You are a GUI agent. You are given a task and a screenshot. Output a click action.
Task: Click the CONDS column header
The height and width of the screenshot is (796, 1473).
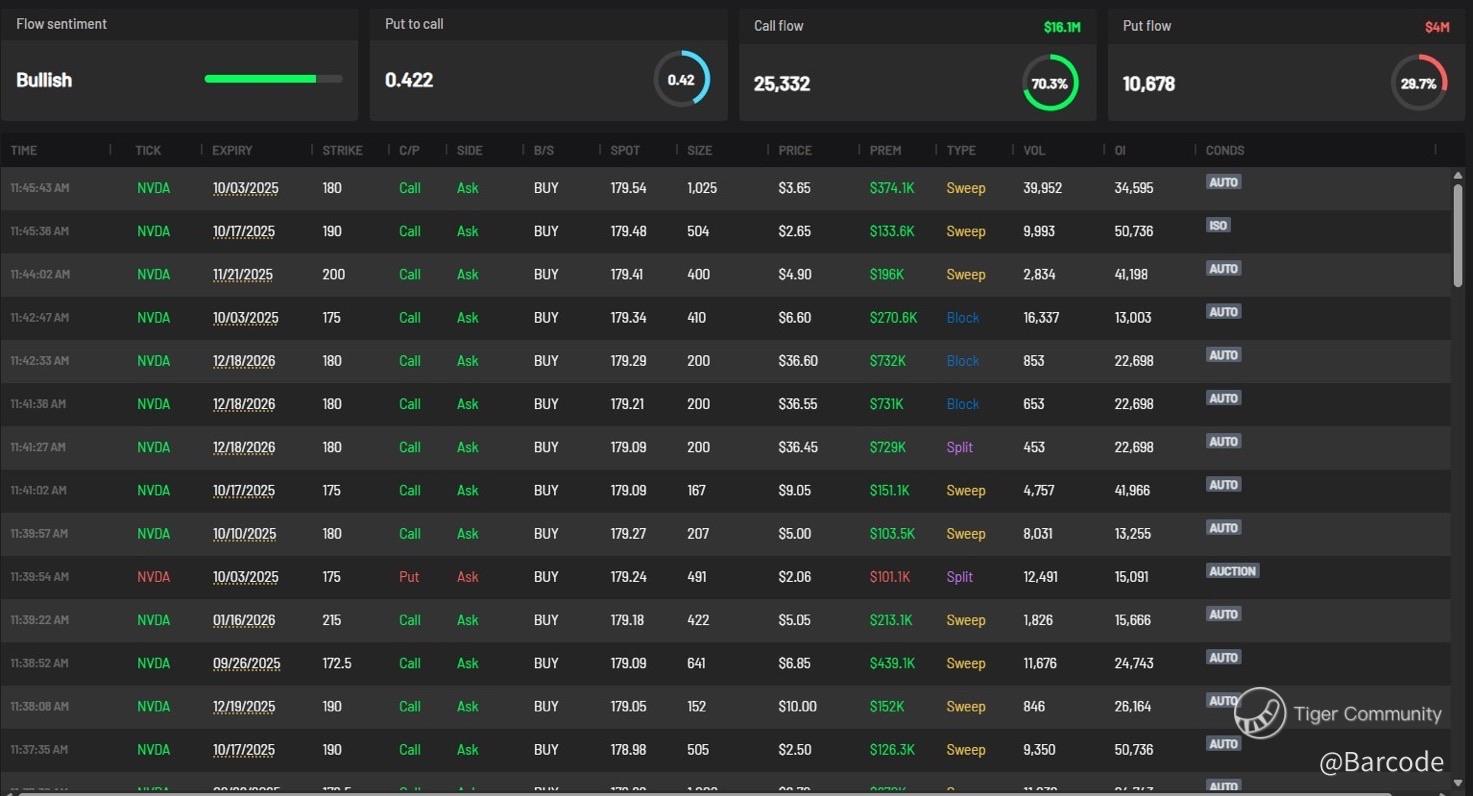coord(1225,150)
